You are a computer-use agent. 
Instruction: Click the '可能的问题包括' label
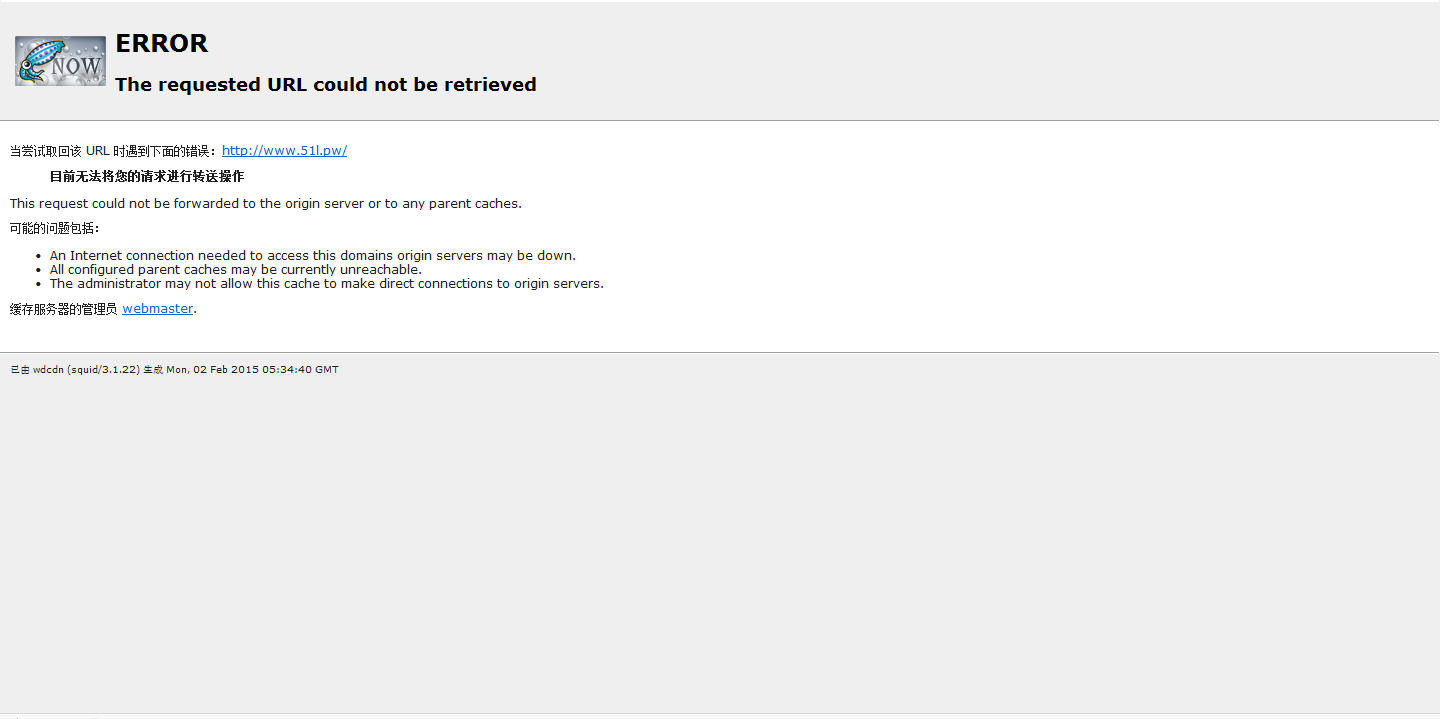[x=55, y=229]
